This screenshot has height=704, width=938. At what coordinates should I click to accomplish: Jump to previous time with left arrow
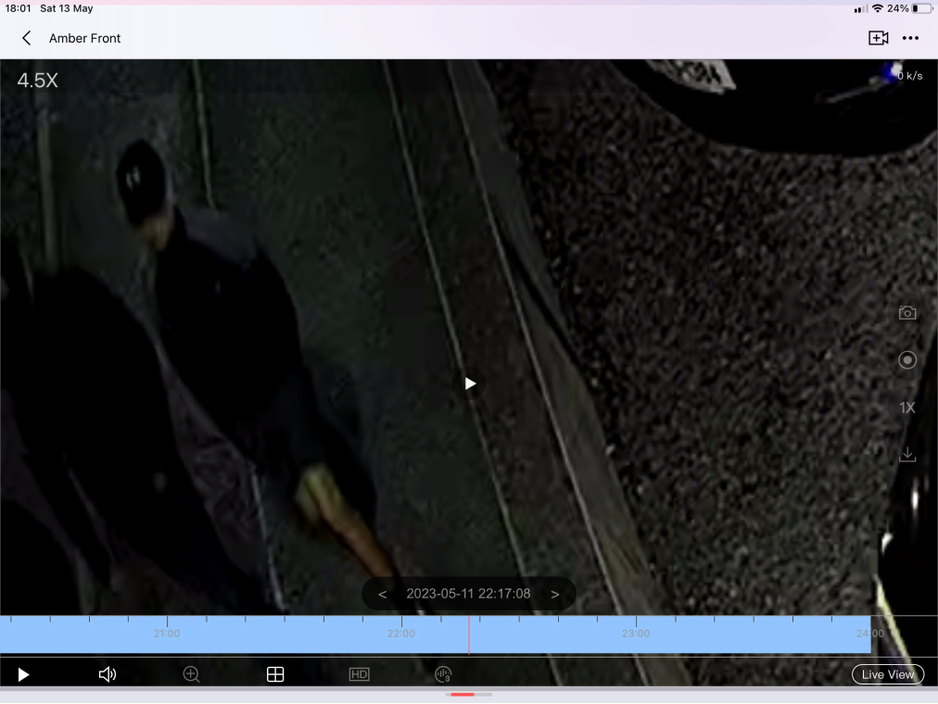coord(383,594)
